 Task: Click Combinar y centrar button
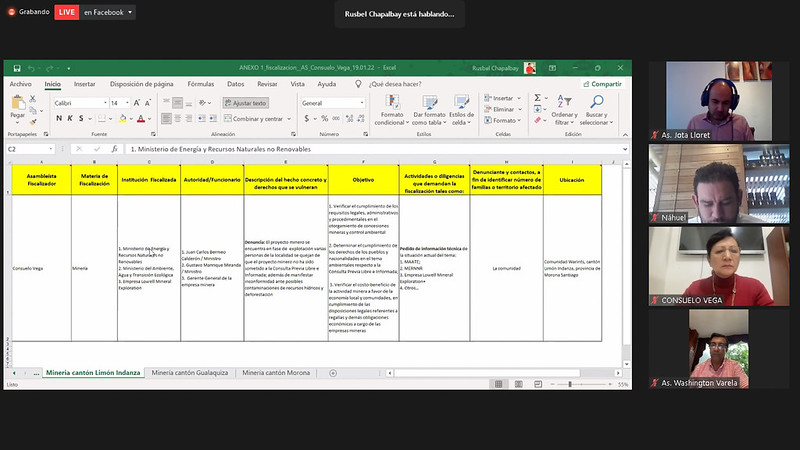point(254,119)
